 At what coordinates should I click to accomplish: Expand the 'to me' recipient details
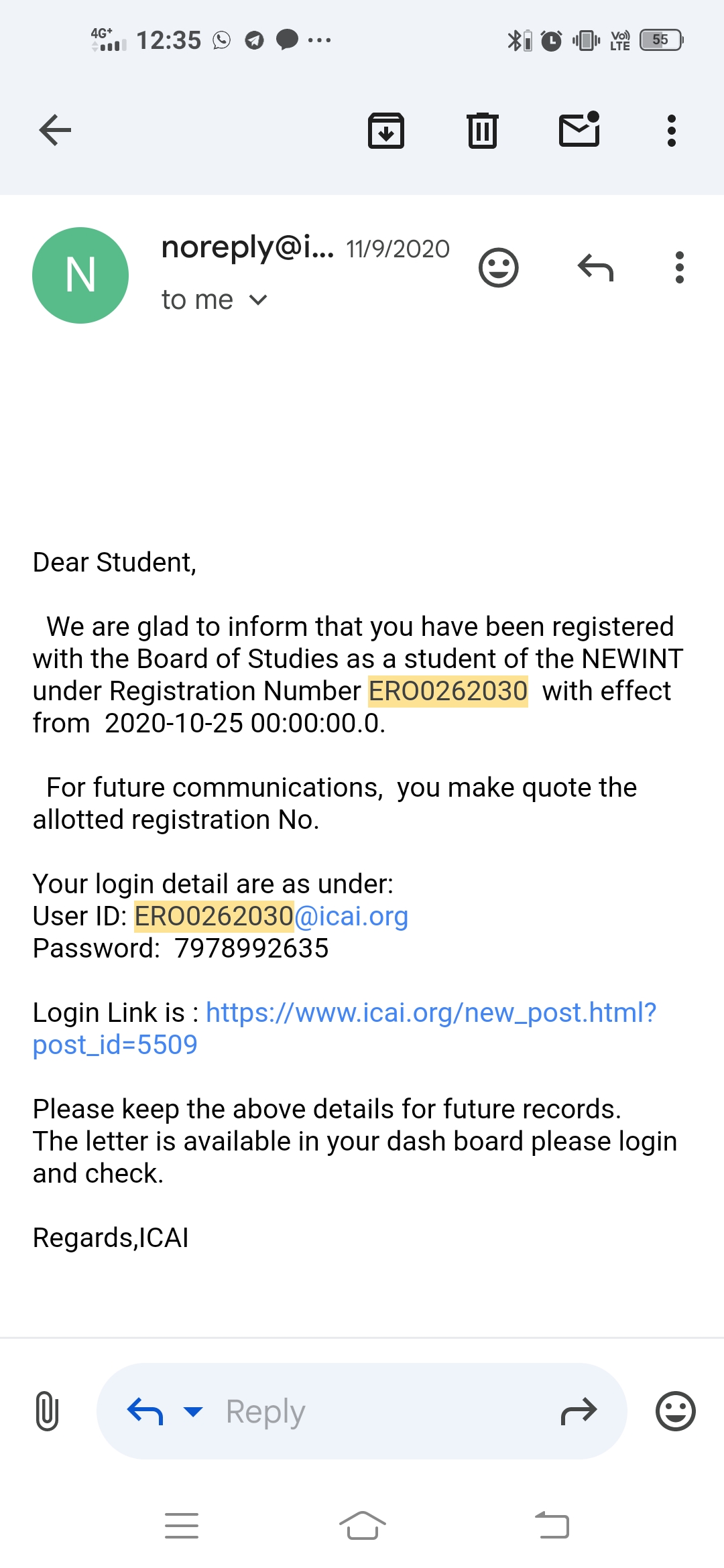[215, 300]
